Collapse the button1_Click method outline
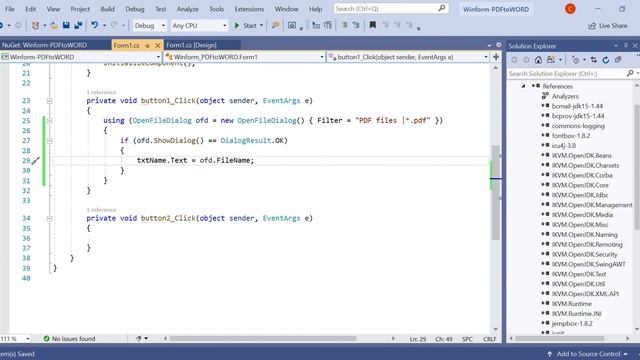This screenshot has width=640, height=360. click(x=49, y=101)
